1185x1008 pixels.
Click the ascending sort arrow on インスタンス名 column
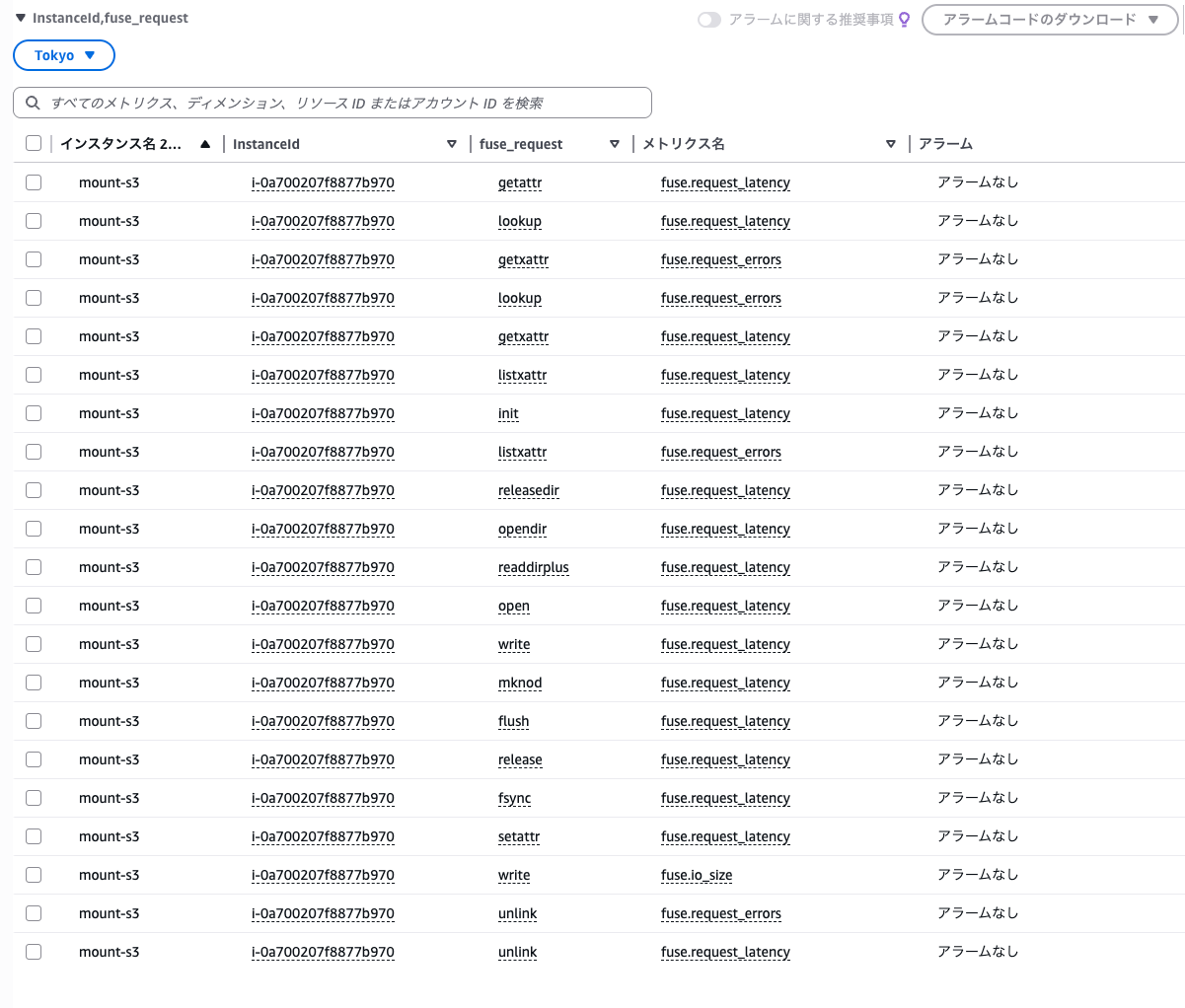point(204,143)
